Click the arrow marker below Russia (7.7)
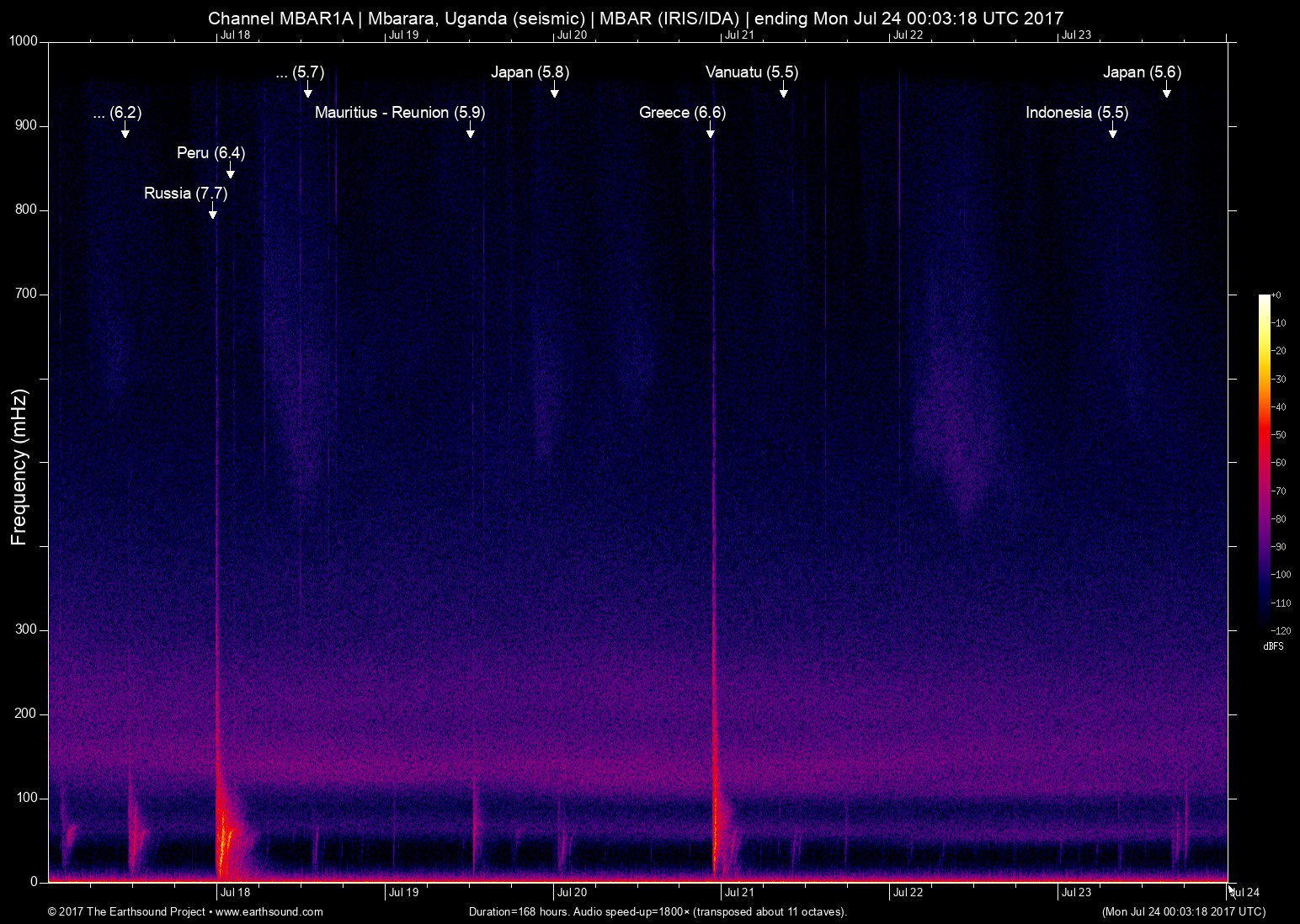Screen dimensions: 1300x924 [213, 211]
